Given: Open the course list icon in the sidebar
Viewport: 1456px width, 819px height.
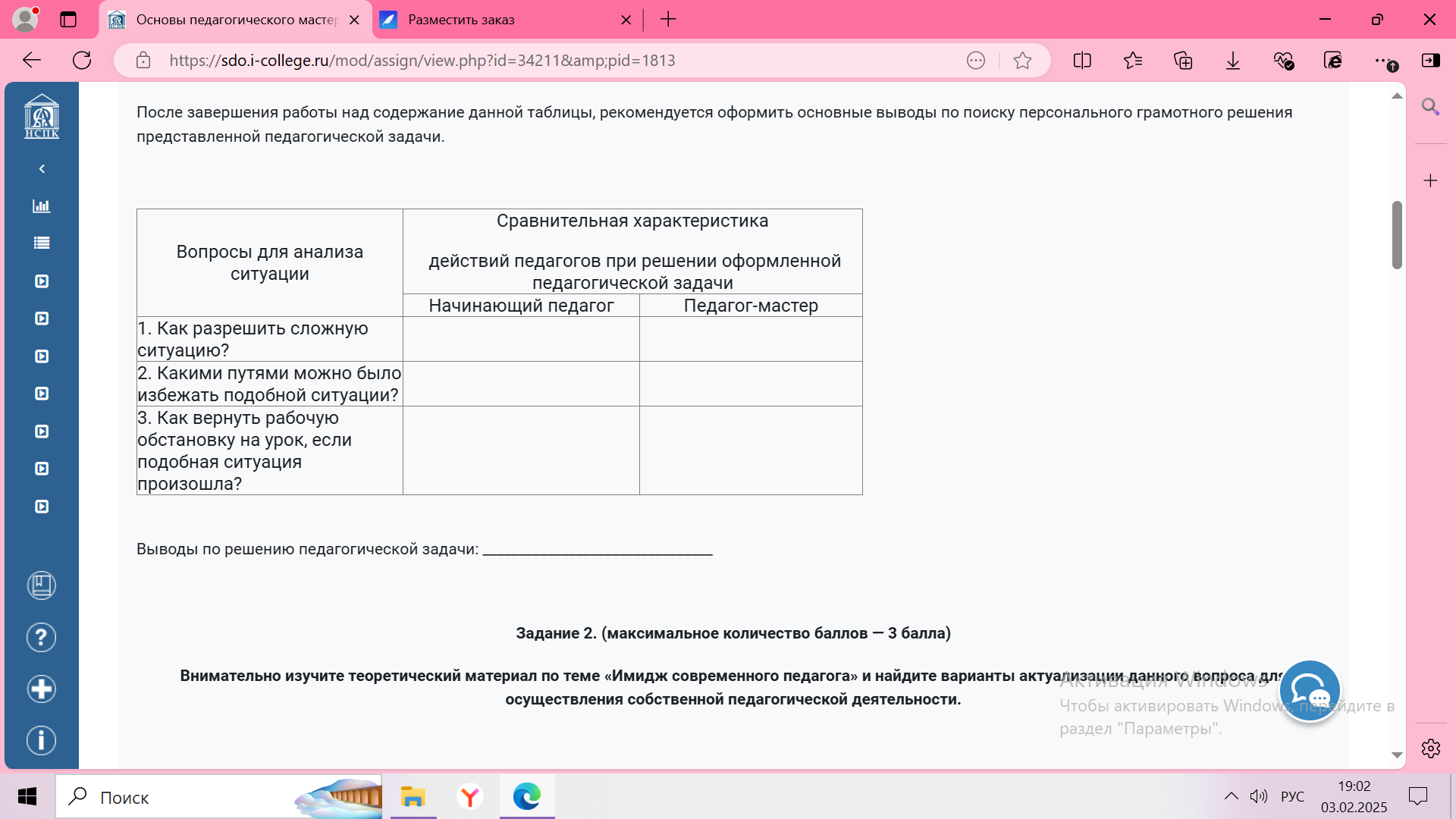Looking at the screenshot, I should click(x=42, y=243).
